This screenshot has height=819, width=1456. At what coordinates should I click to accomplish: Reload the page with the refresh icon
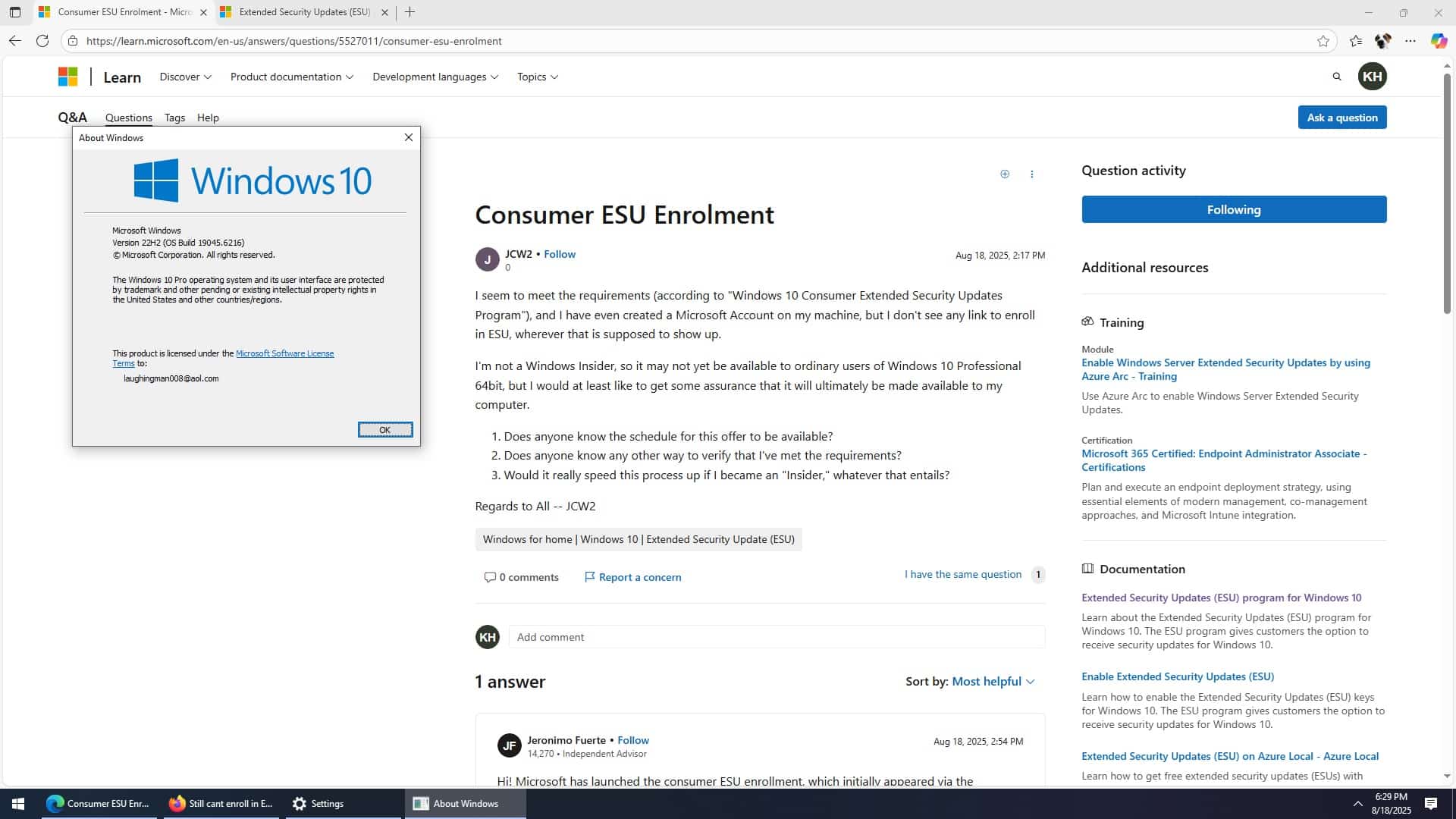click(x=42, y=41)
